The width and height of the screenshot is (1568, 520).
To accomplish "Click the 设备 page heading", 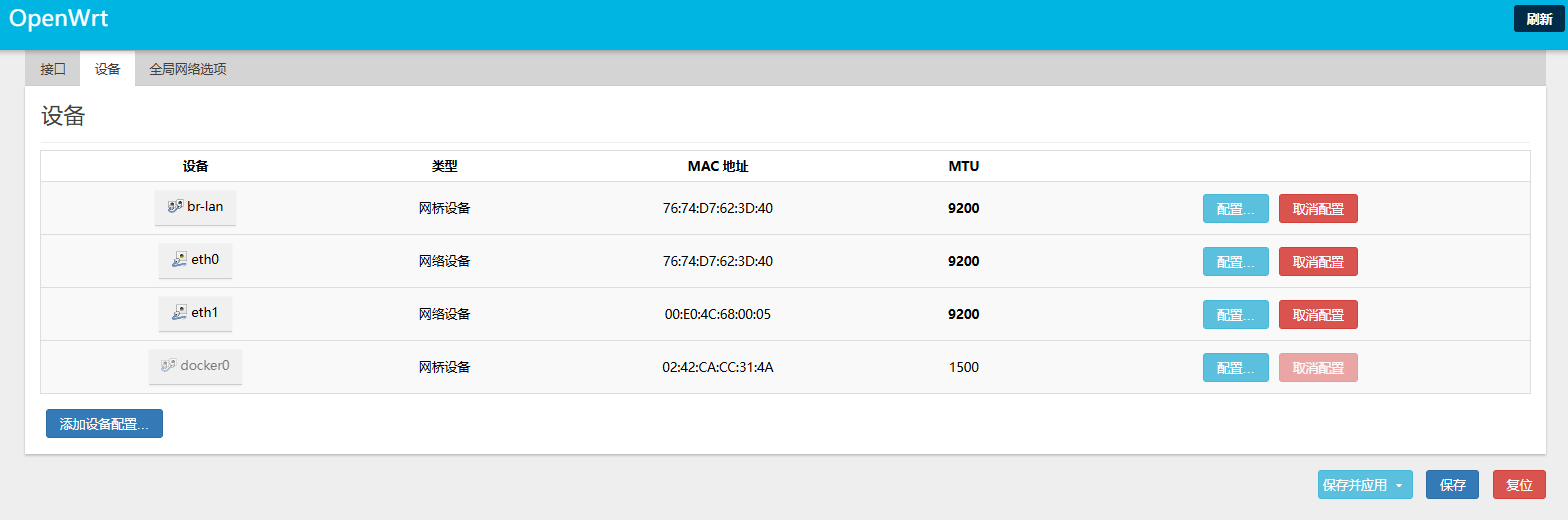I will point(63,116).
